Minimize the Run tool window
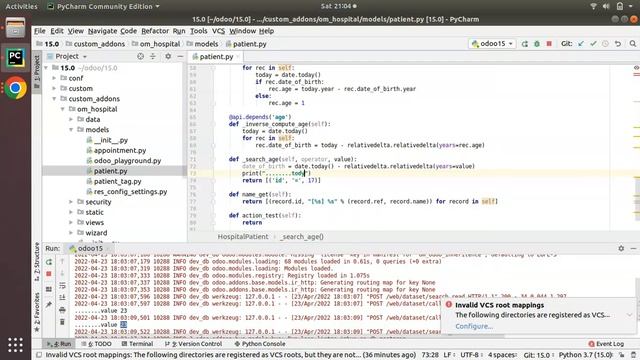640x360 pixels. point(633,248)
